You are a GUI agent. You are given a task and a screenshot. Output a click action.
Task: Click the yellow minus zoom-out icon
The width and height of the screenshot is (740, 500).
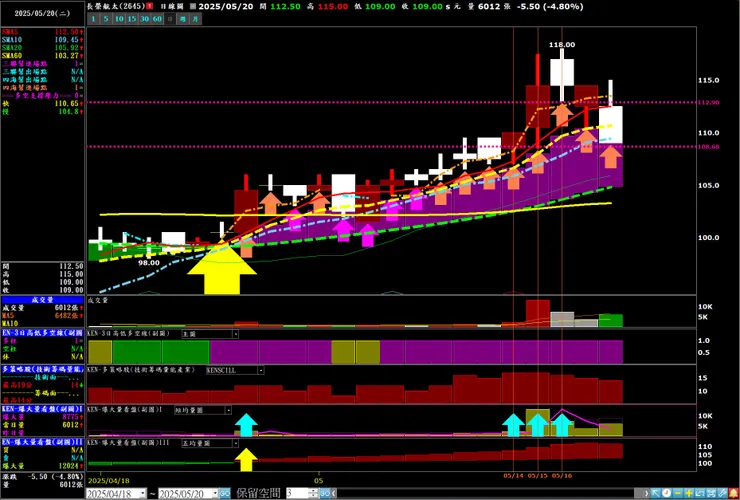677,493
